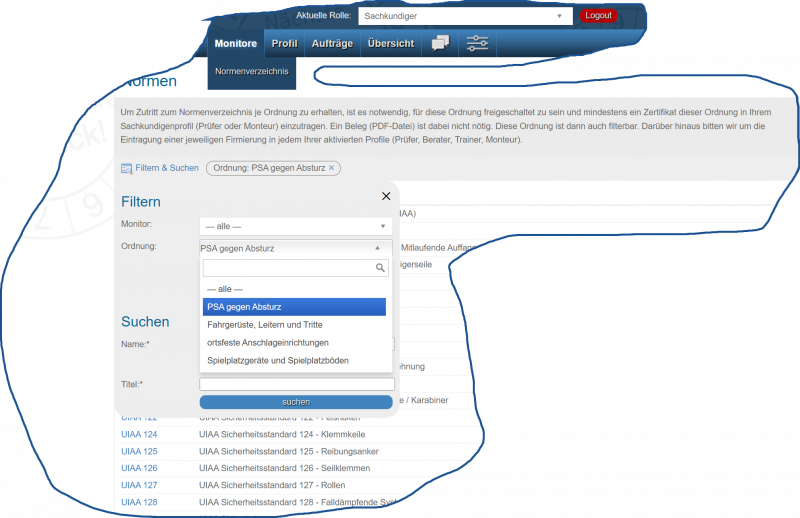Go to the Aufträge menu
The height and width of the screenshot is (518, 800).
point(332,44)
